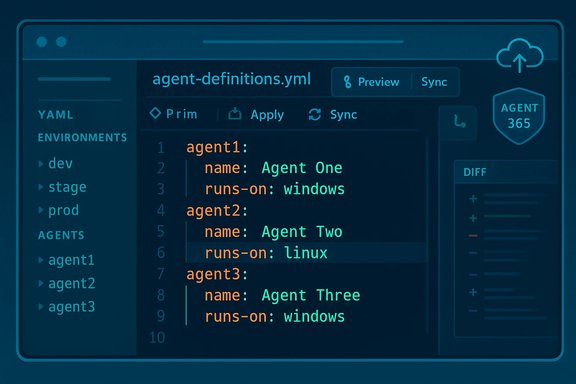Click the agent-definitions.yml file title

tap(231, 79)
